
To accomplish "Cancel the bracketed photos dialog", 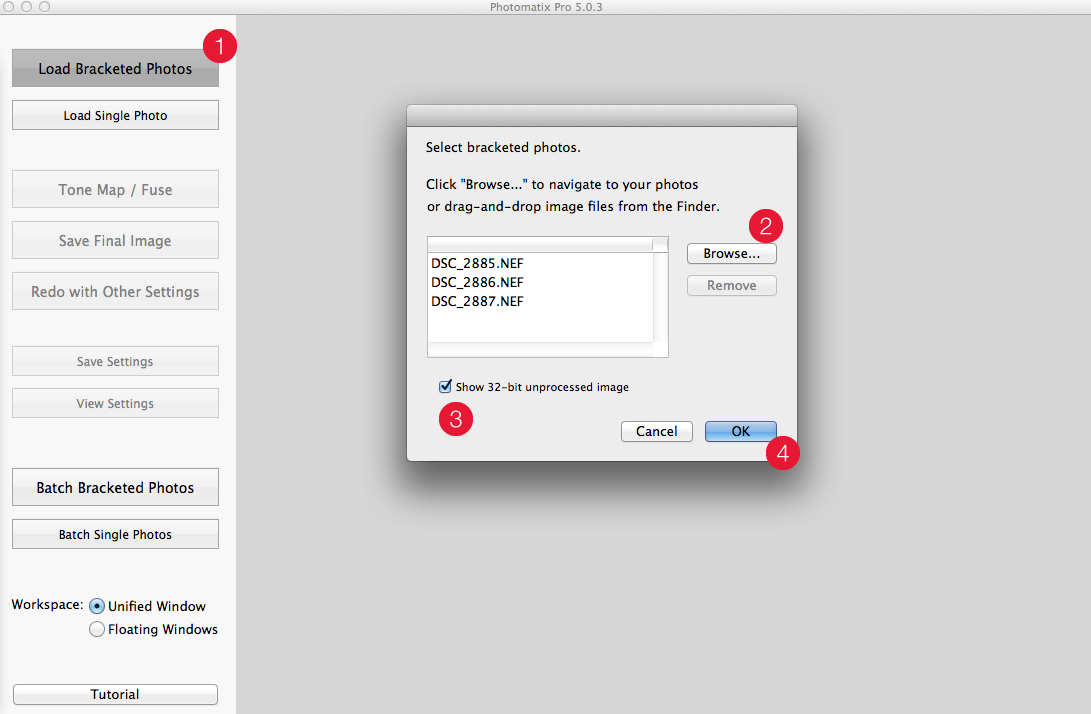I will 656,432.
